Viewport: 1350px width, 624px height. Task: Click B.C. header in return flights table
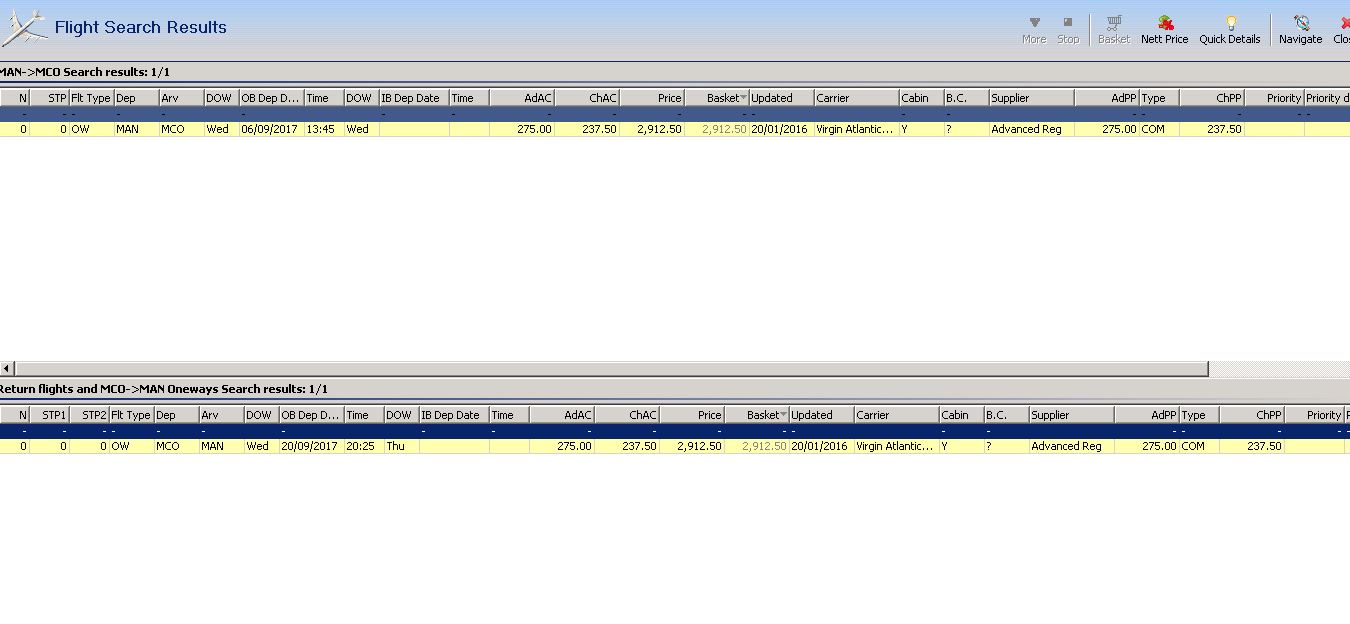tap(1006, 415)
